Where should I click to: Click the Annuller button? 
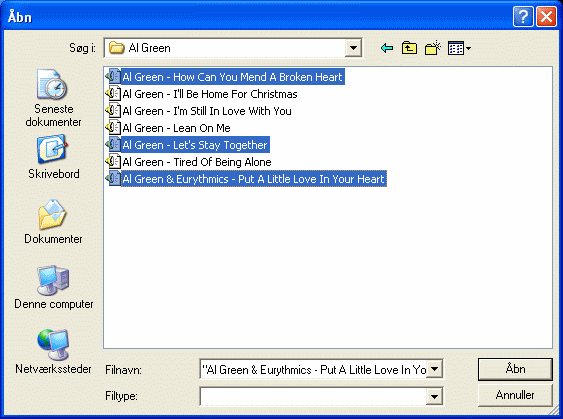pyautogui.click(x=515, y=395)
